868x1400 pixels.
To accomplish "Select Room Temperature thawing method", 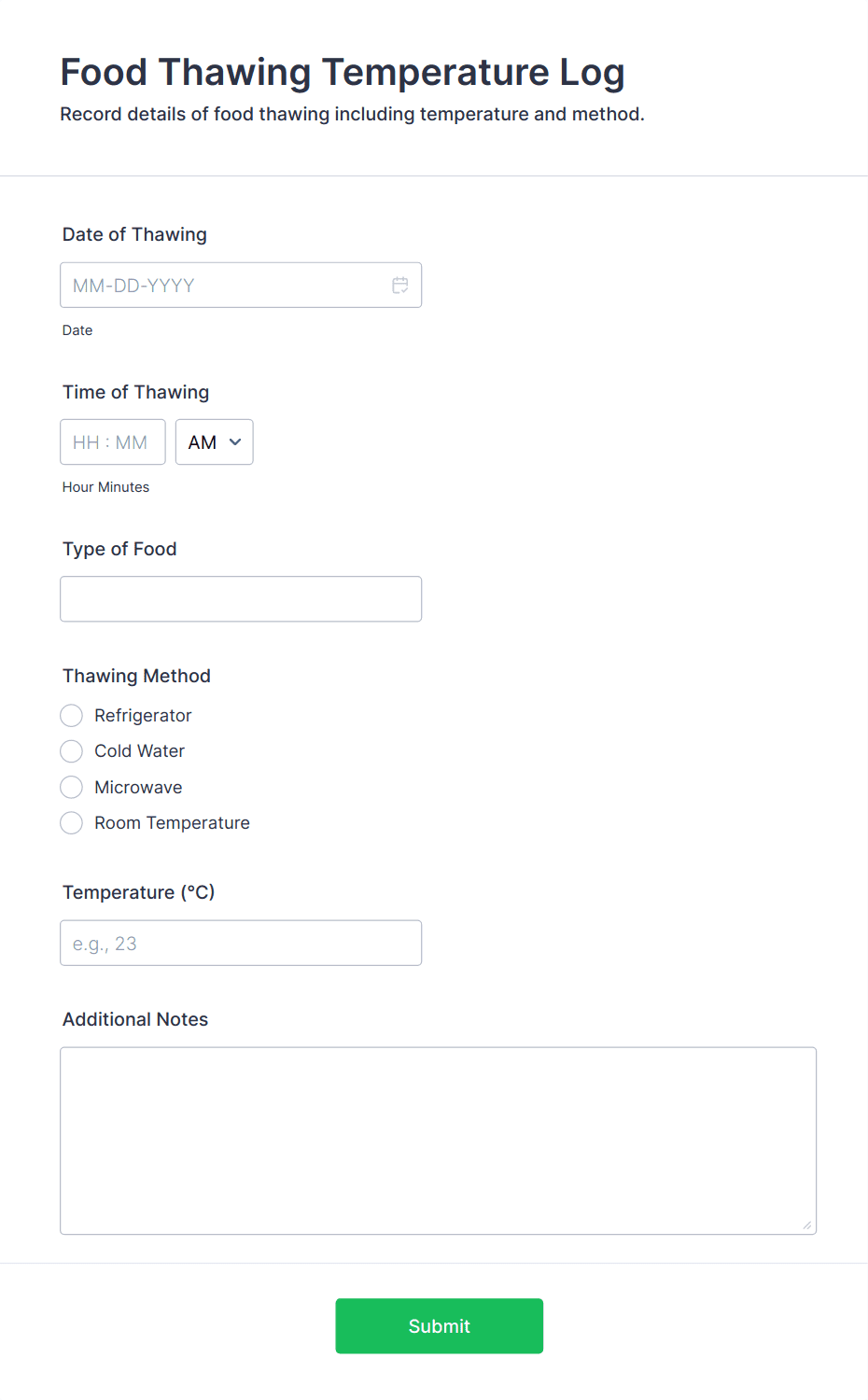I will click(71, 822).
